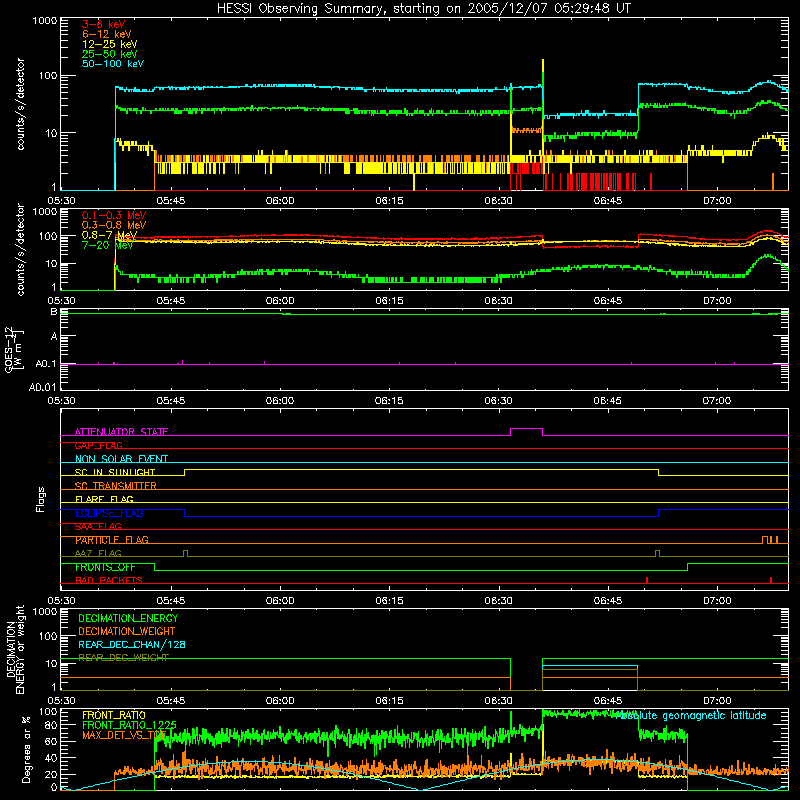Click the BAD_PACKETS flag label
The height and width of the screenshot is (800, 800).
coord(109,580)
